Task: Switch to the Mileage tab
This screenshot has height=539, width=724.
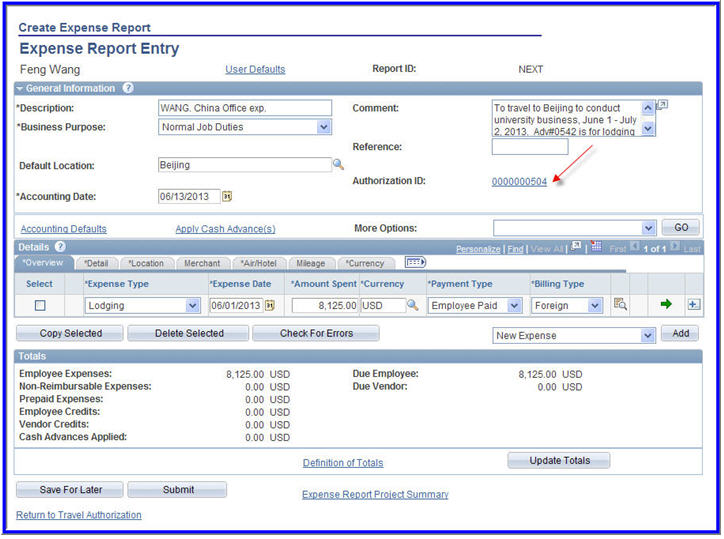Action: coord(310,263)
